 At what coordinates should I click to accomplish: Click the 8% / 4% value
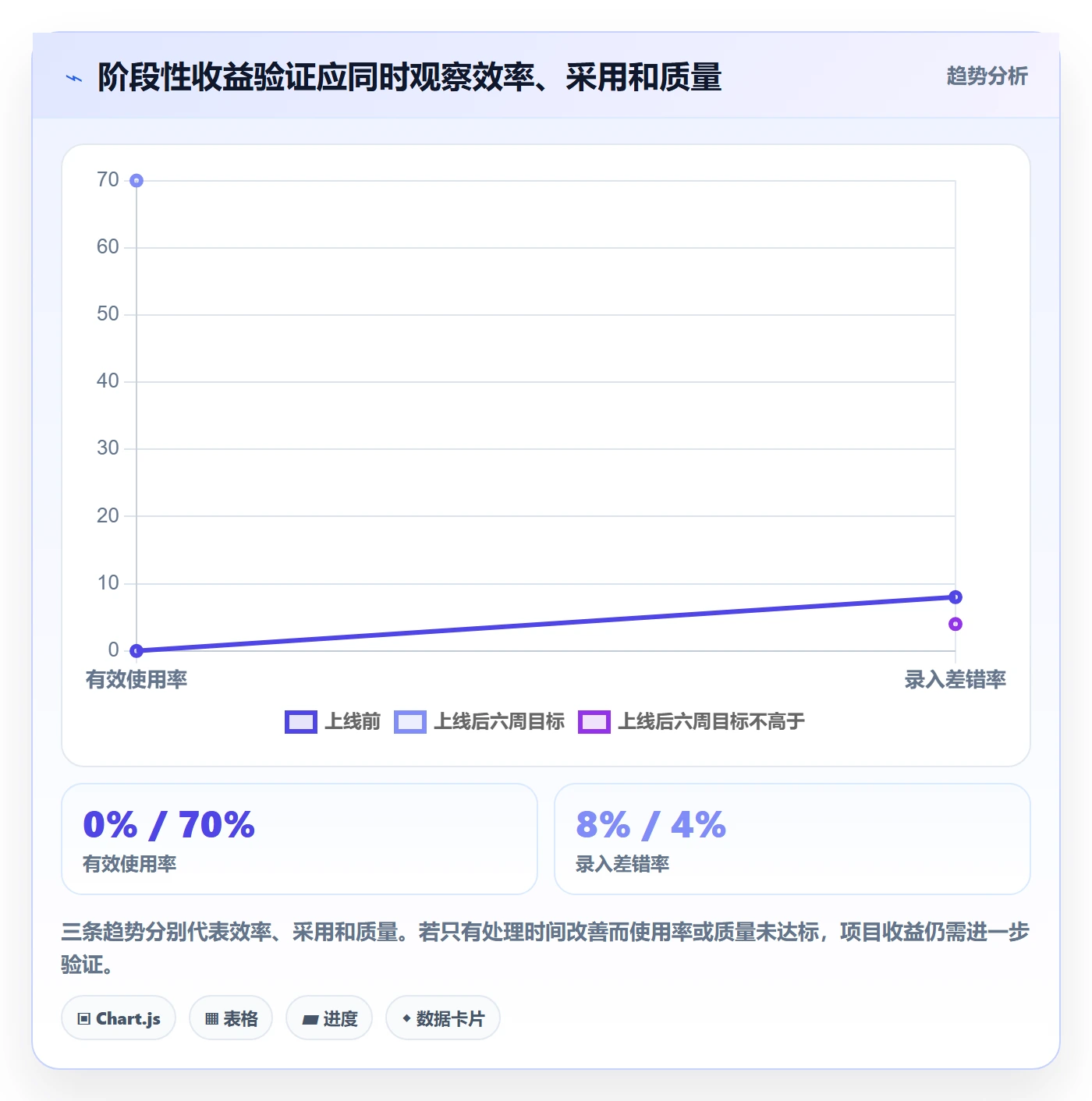pos(651,824)
